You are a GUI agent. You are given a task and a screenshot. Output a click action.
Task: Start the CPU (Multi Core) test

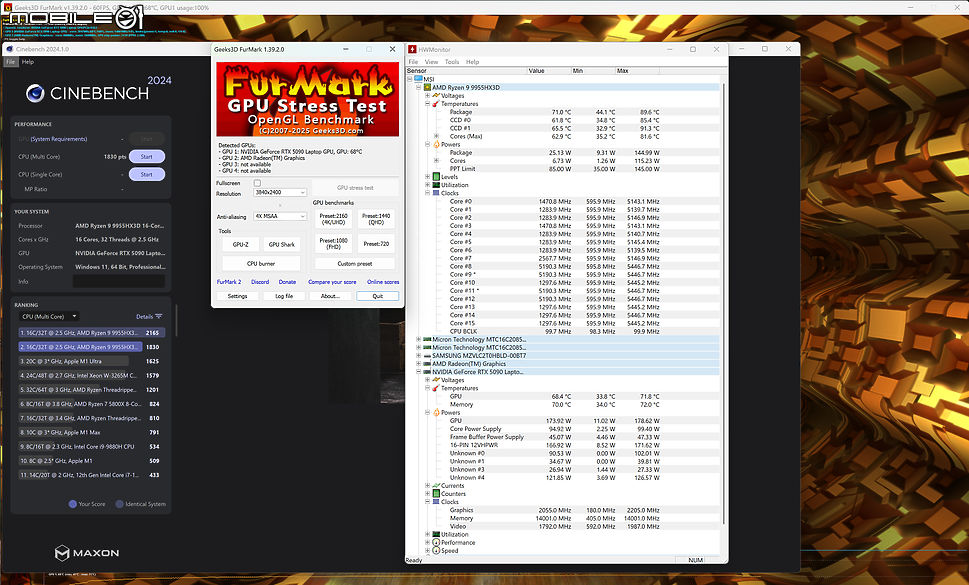146,156
